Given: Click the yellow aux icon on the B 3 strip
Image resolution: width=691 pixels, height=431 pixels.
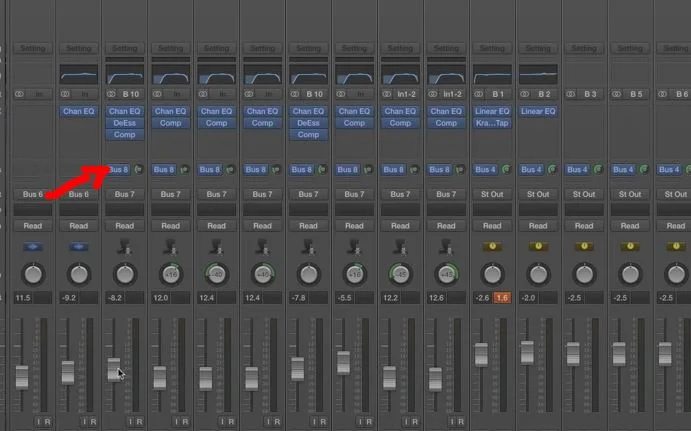Looking at the screenshot, I should 584,246.
